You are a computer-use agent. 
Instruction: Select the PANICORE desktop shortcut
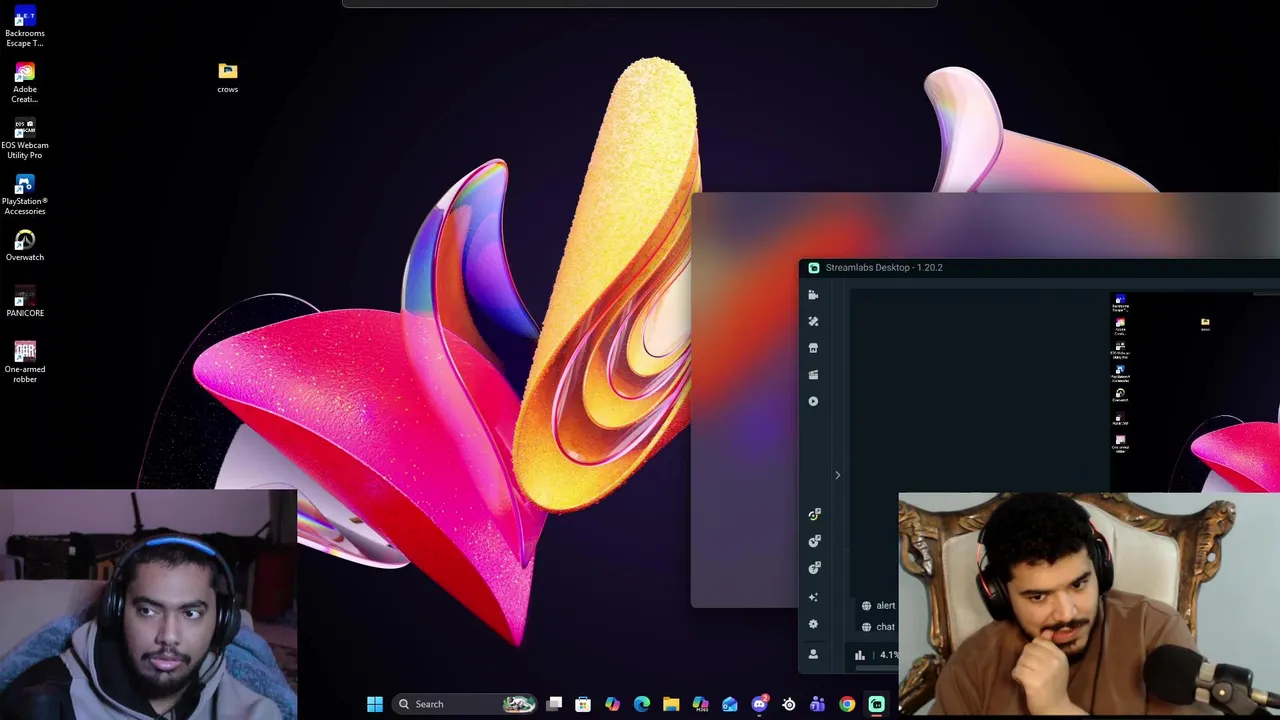pos(25,302)
